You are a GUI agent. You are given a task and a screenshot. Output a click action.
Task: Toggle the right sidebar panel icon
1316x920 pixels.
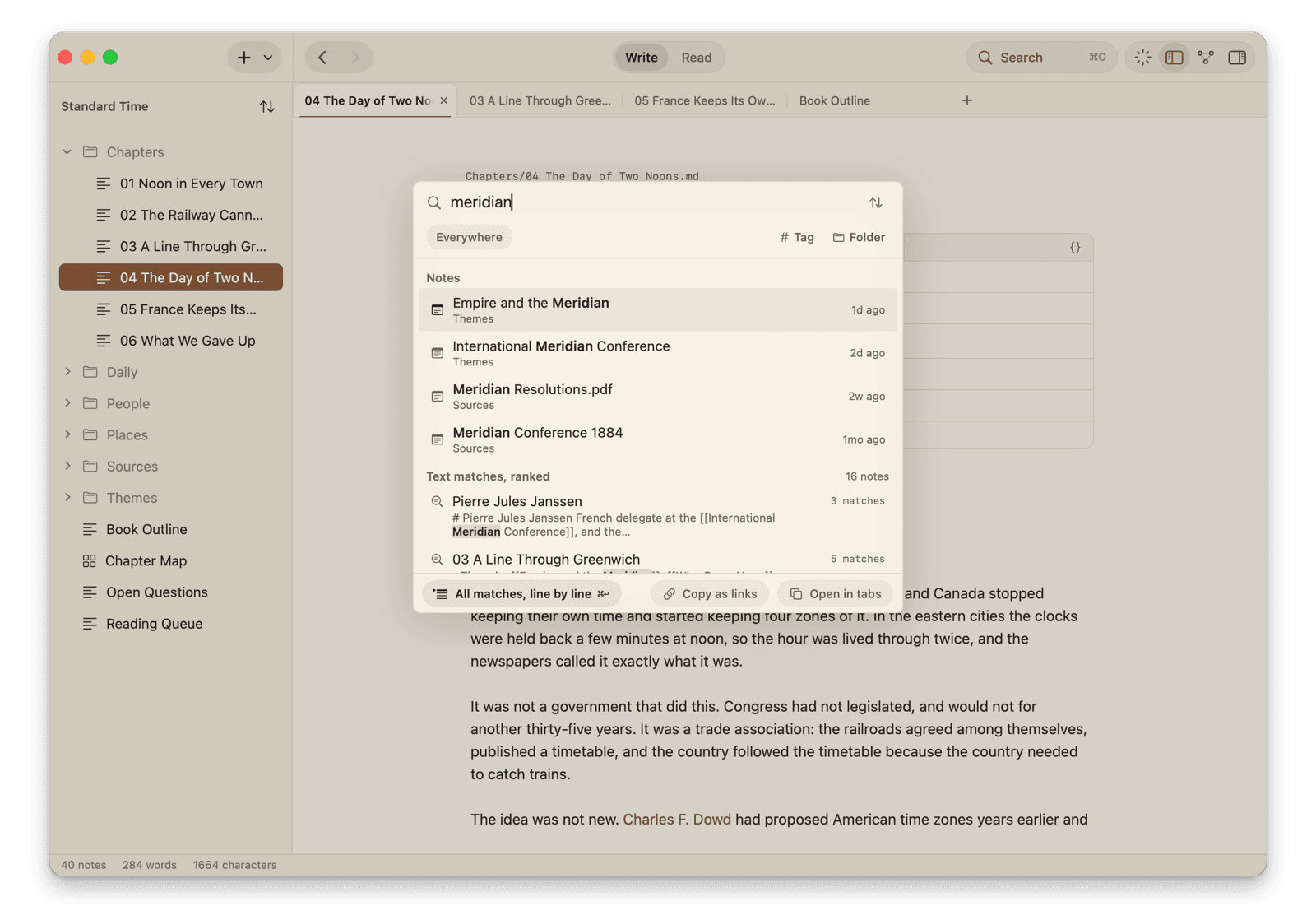(x=1236, y=58)
